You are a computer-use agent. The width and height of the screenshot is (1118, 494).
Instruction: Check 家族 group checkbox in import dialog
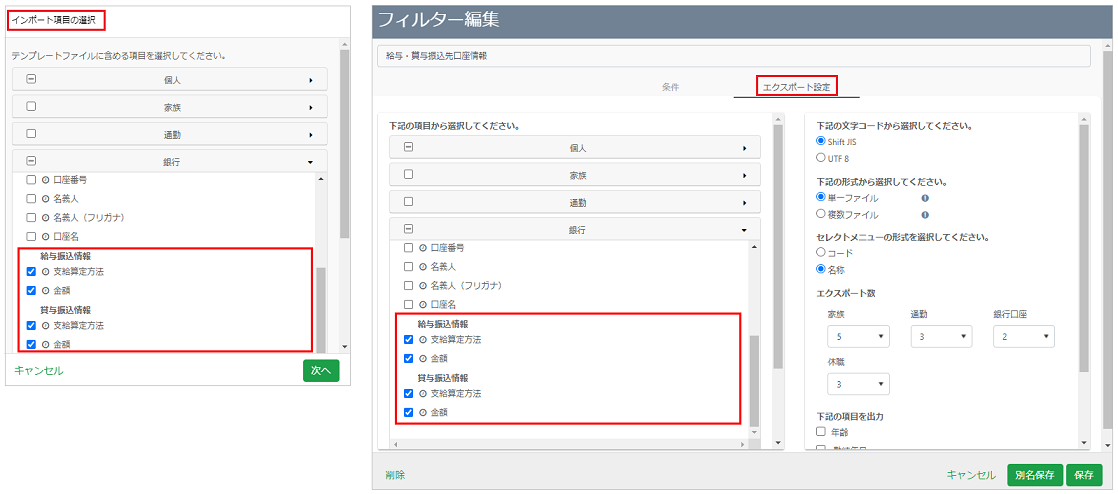(x=31, y=107)
